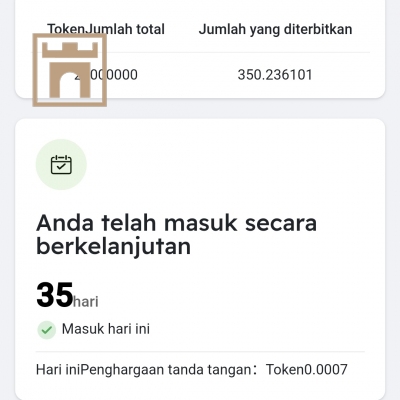400x400 pixels.
Task: Click the castle tower logo icon
Action: pos(70,70)
